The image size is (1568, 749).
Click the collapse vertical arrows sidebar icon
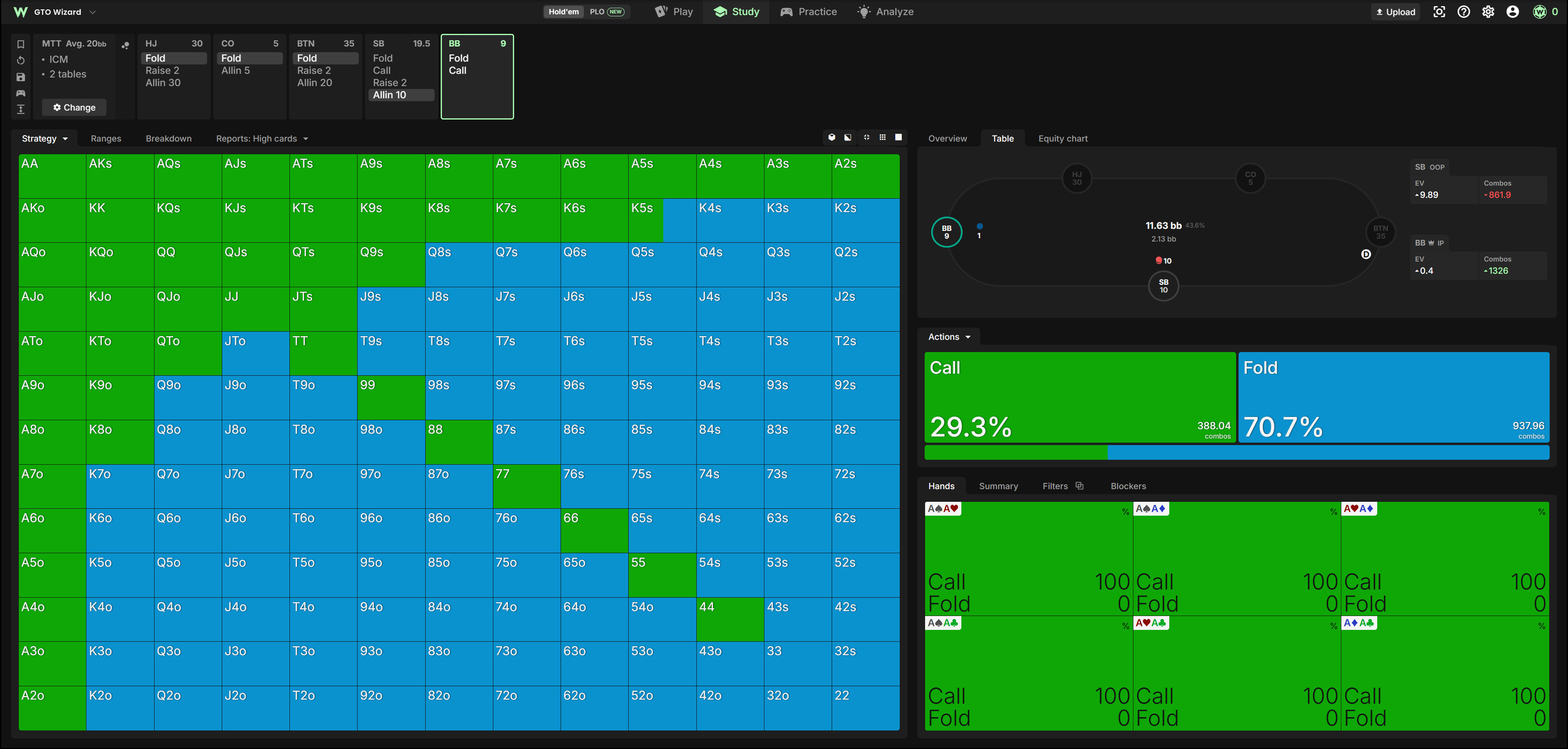(21, 109)
